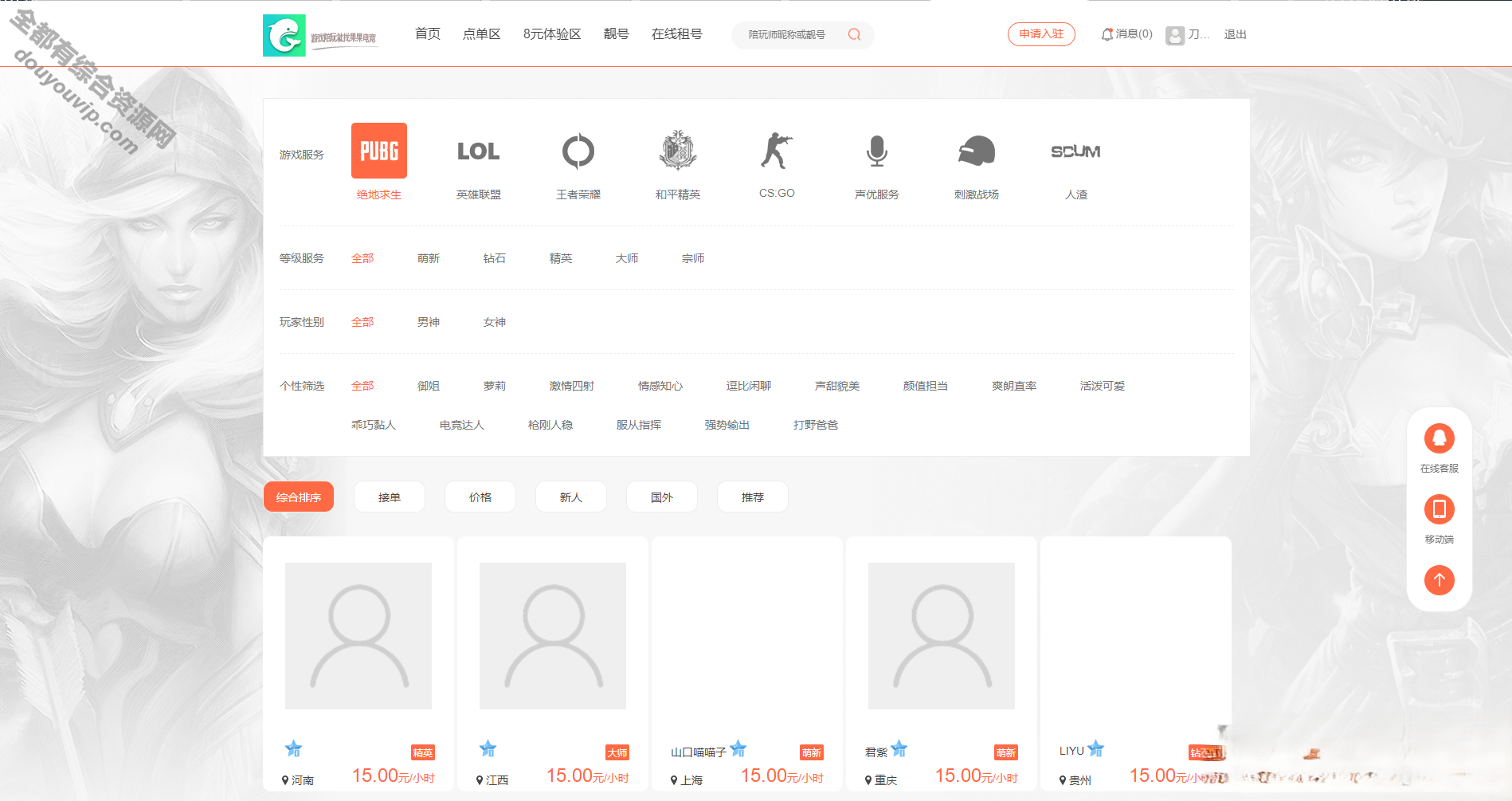
Task: Select 全部 in 玩家性别 row
Action: click(x=362, y=322)
